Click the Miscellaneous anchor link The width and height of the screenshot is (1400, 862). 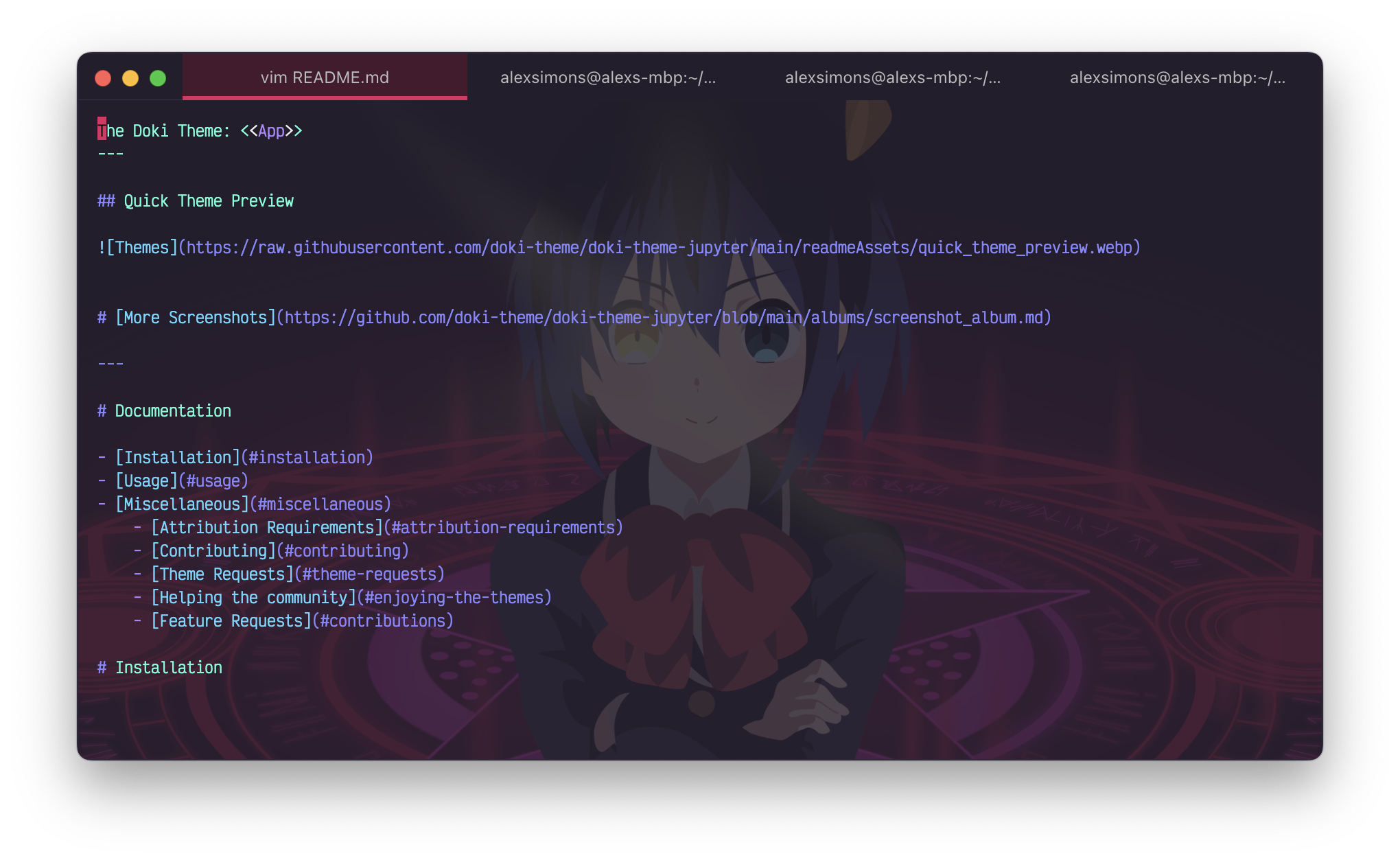coord(182,503)
